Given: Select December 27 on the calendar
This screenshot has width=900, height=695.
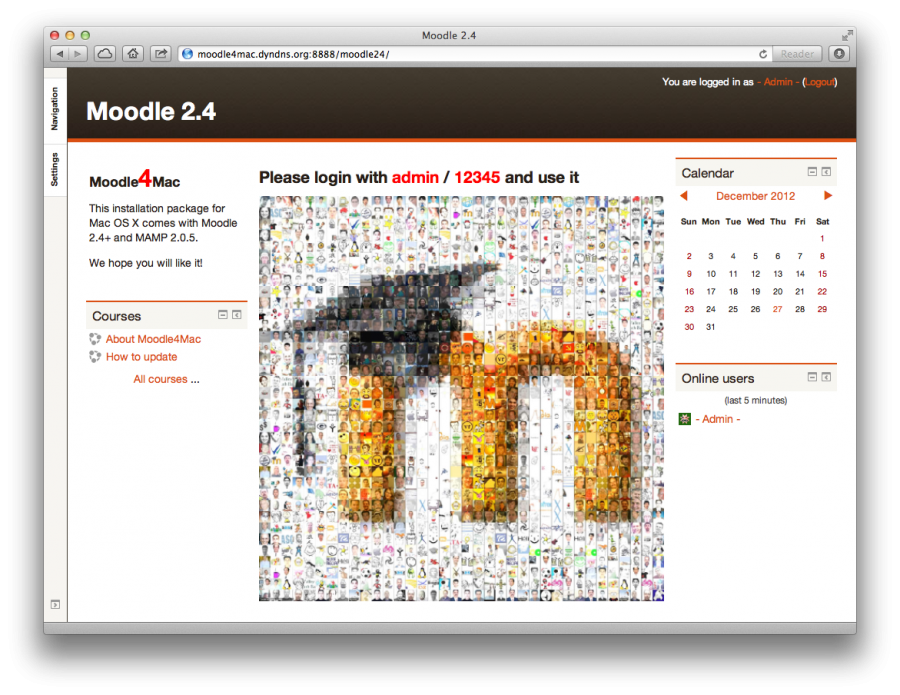Looking at the screenshot, I should tap(777, 309).
